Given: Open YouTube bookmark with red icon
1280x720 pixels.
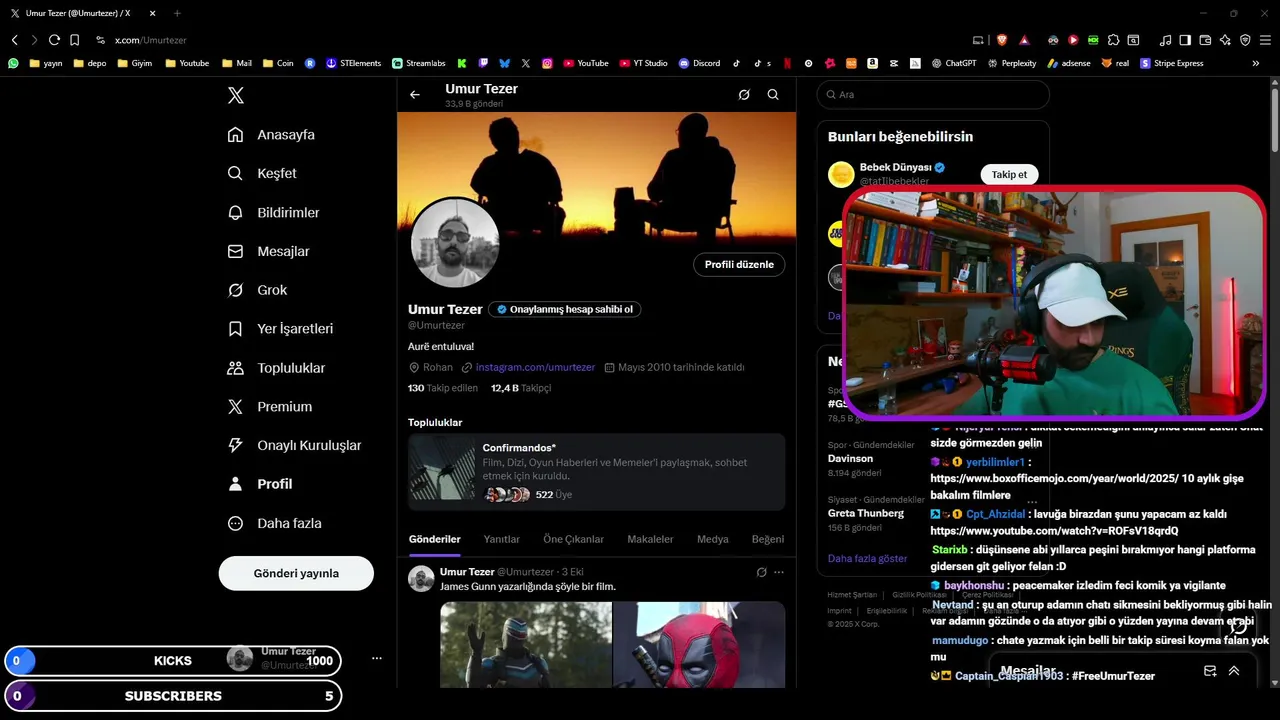Looking at the screenshot, I should click(x=586, y=63).
